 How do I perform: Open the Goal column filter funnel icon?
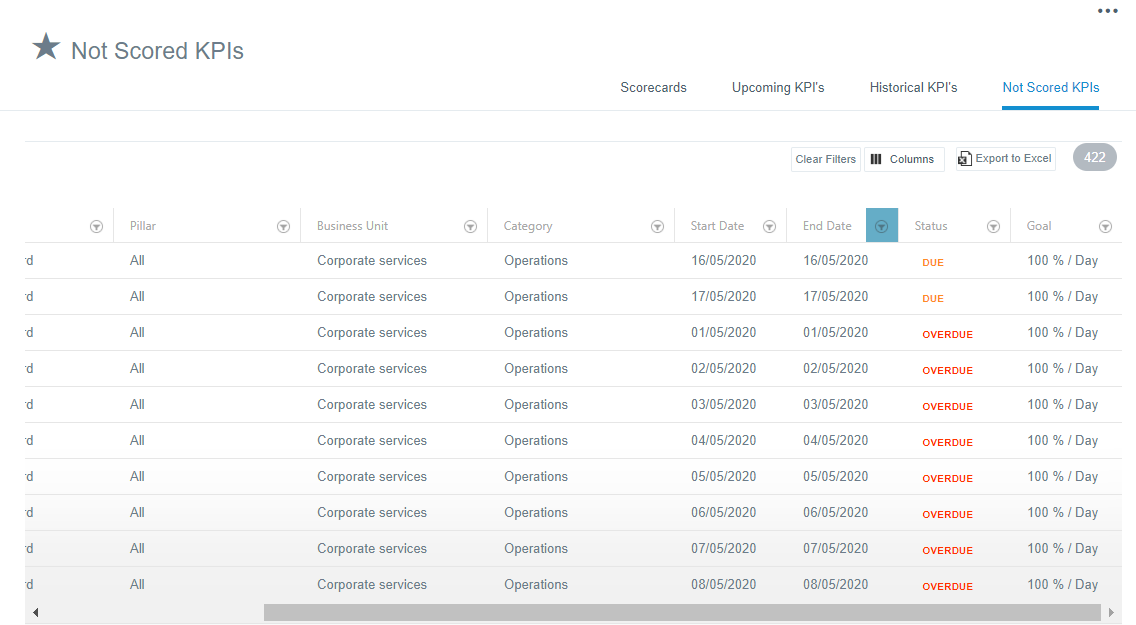point(1106,226)
